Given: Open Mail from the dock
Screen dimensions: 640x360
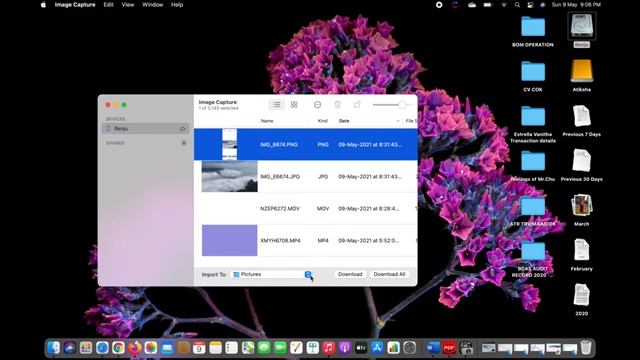Looking at the screenshot, I should (x=167, y=348).
